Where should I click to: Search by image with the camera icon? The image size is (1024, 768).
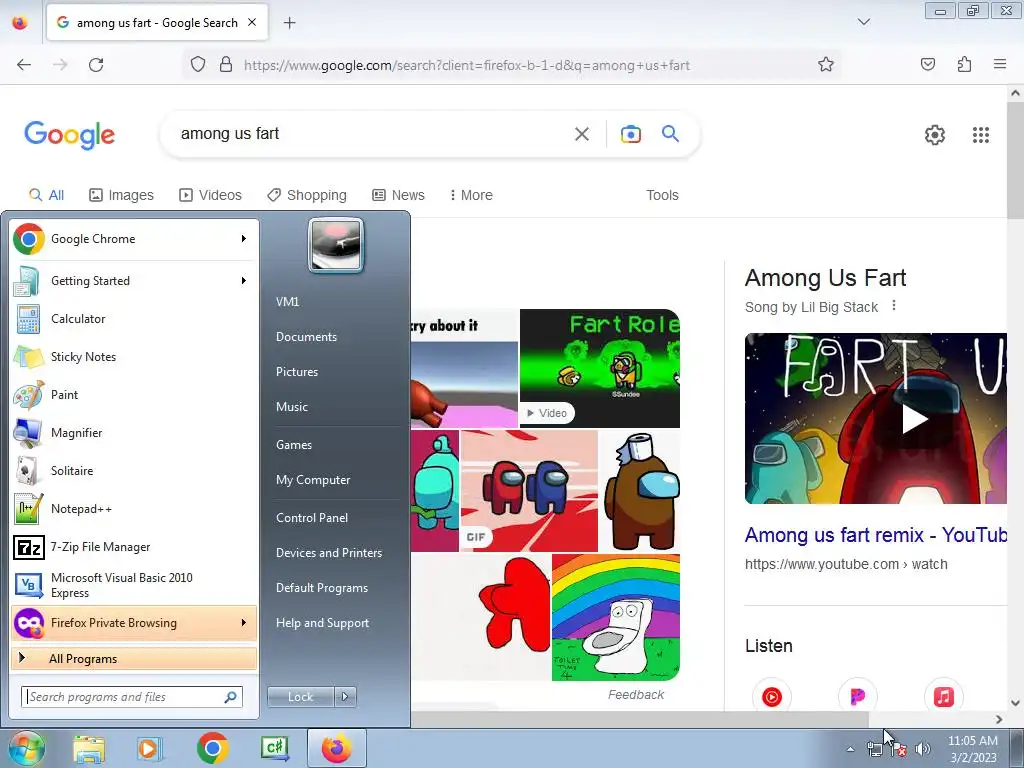point(630,134)
